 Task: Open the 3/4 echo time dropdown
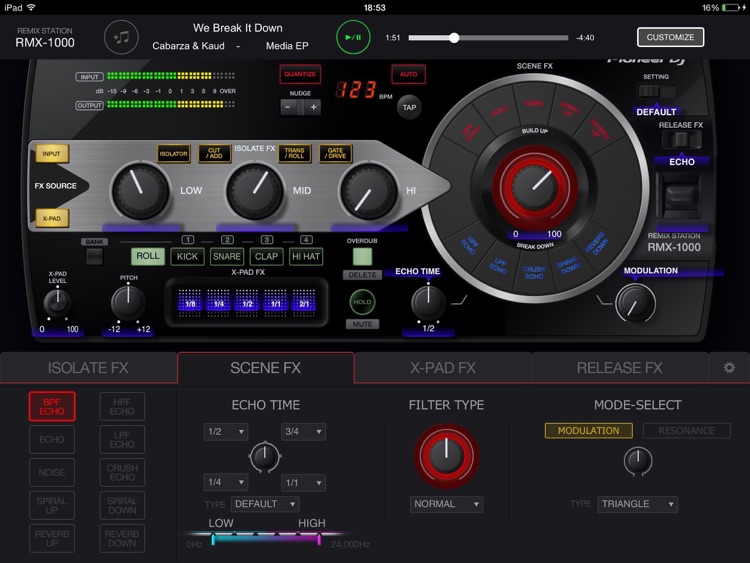[303, 431]
